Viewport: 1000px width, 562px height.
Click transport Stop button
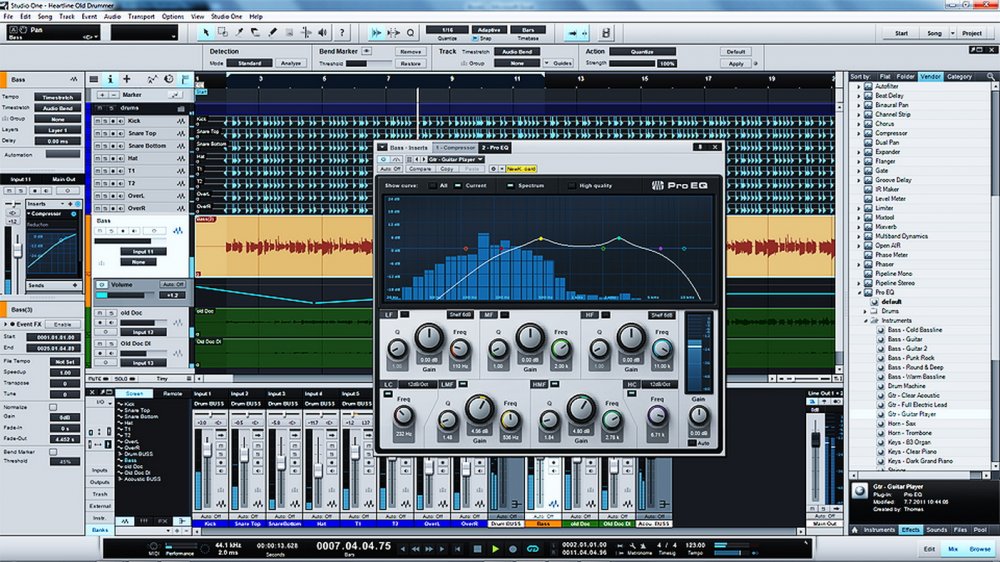(477, 549)
